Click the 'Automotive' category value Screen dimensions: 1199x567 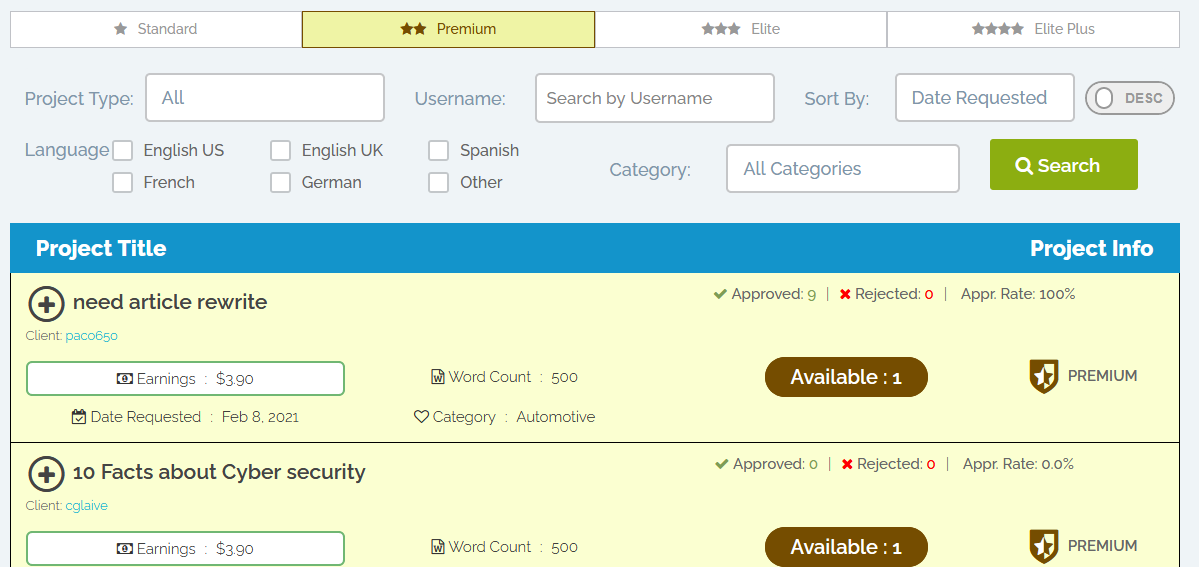pyautogui.click(x=555, y=417)
